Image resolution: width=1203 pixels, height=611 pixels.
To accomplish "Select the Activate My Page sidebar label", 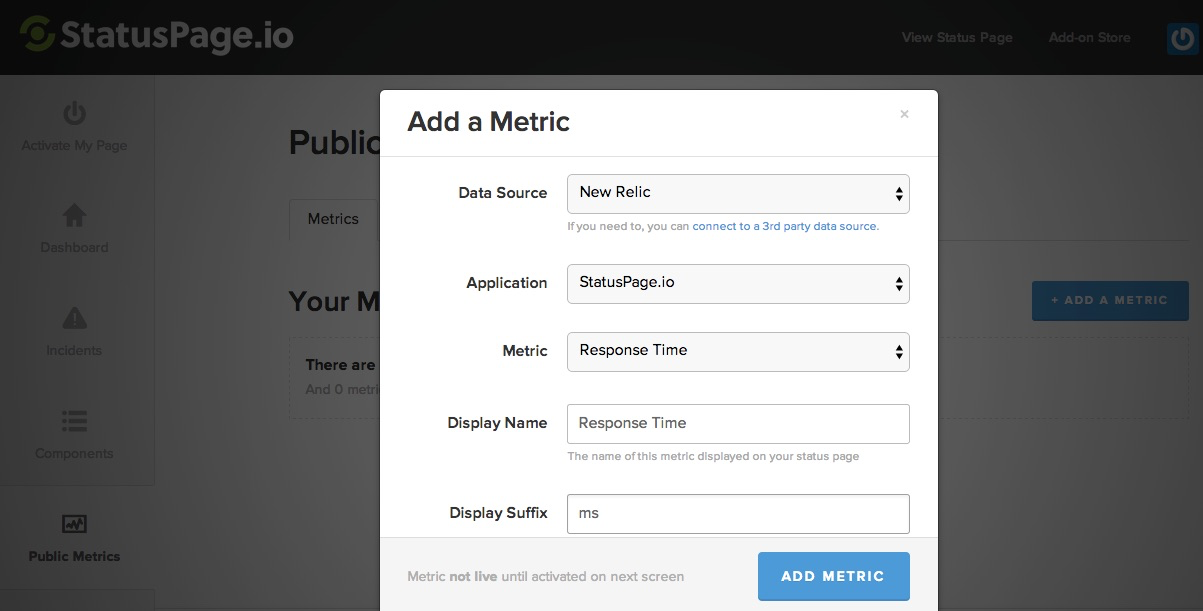I will point(74,146).
